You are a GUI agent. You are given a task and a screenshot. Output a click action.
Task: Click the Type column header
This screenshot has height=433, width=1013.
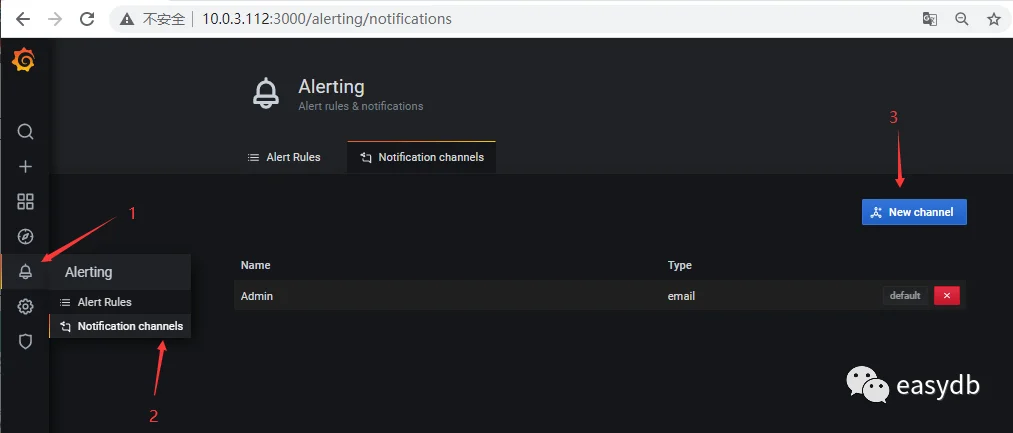coord(680,265)
